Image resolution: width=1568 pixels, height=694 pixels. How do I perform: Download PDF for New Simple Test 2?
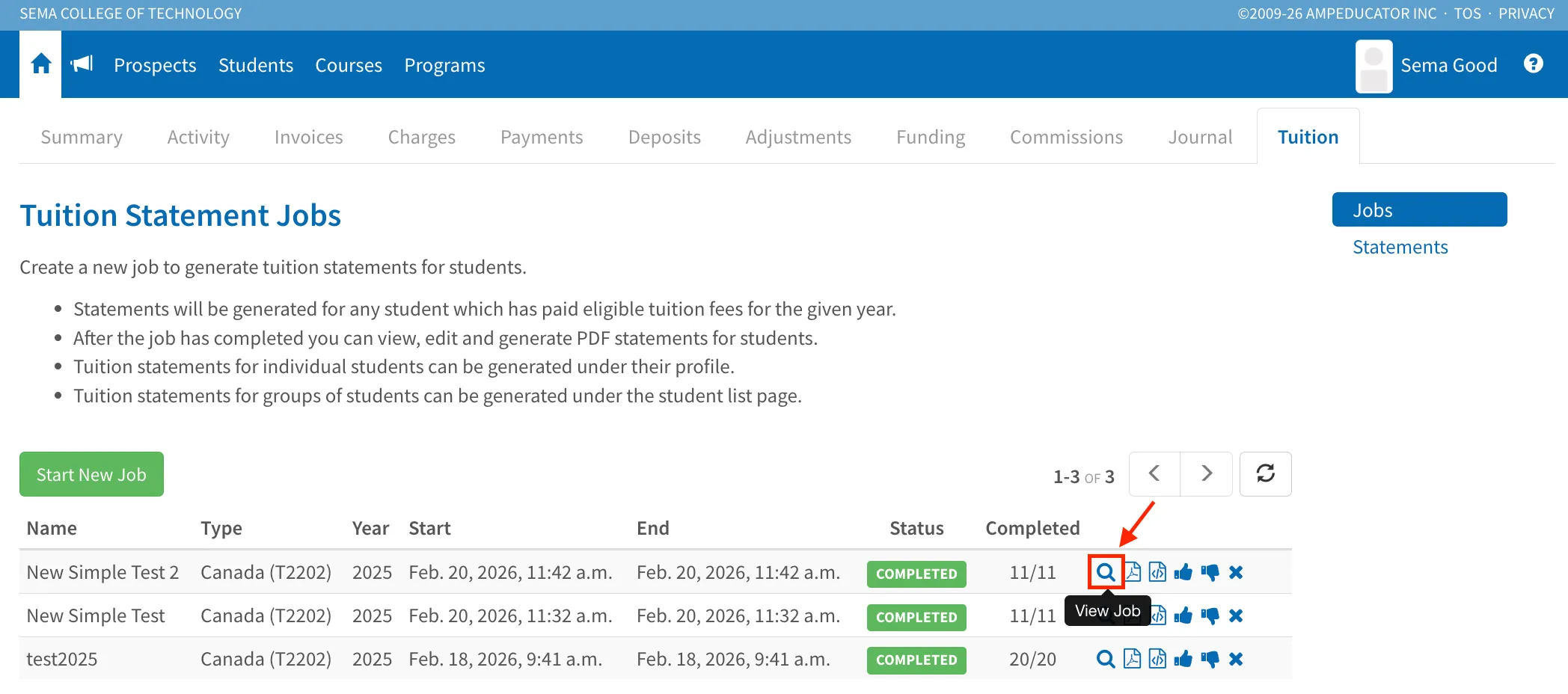click(x=1133, y=573)
